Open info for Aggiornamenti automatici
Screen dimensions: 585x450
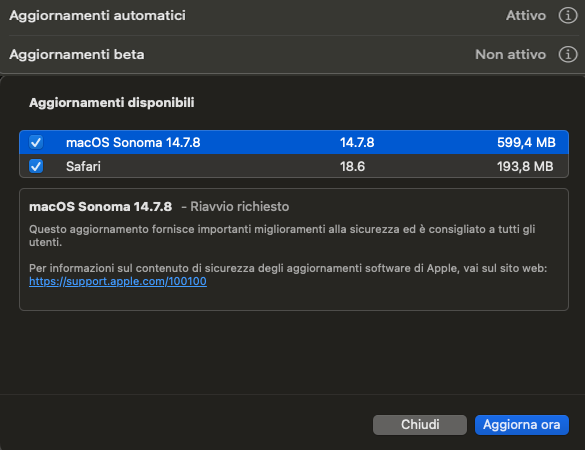point(568,16)
